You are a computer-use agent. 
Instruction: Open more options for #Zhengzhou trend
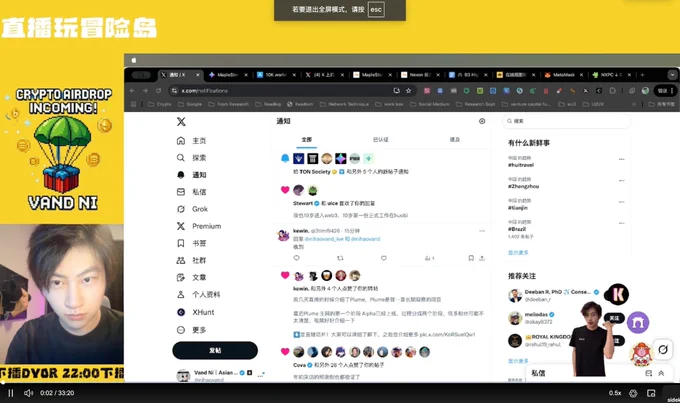(621, 180)
